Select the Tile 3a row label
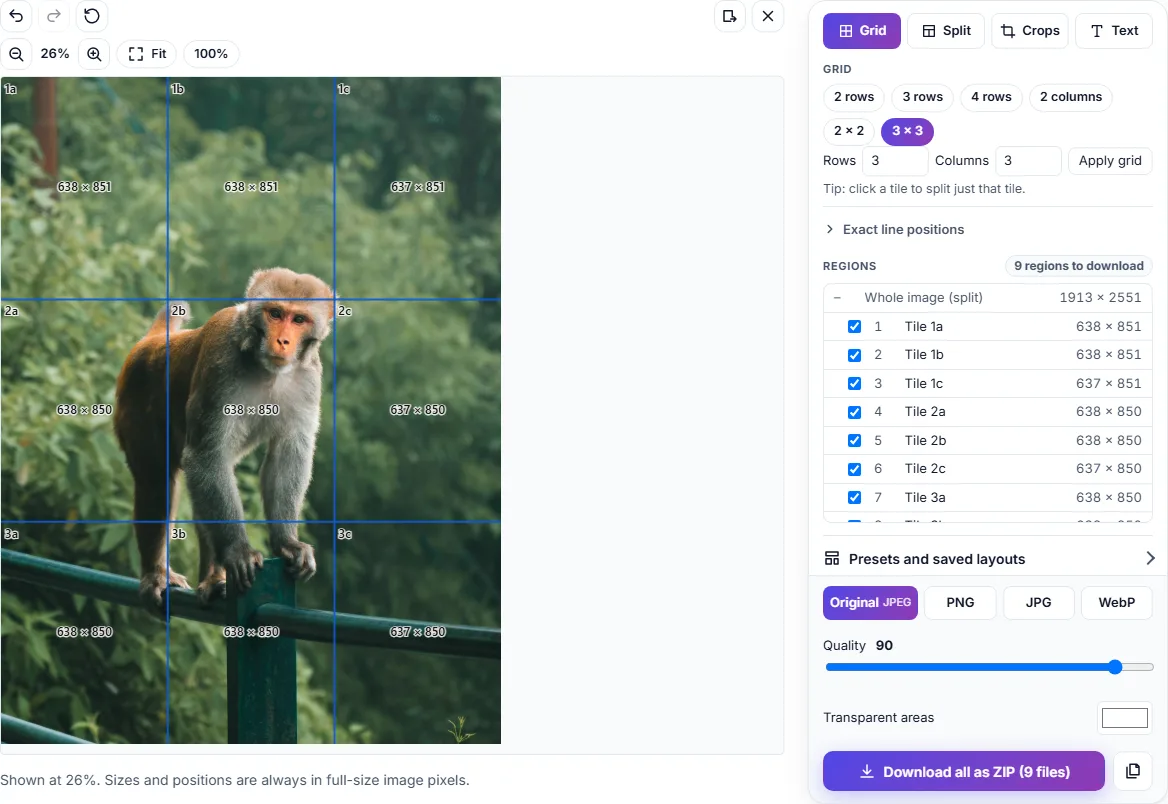 (924, 497)
